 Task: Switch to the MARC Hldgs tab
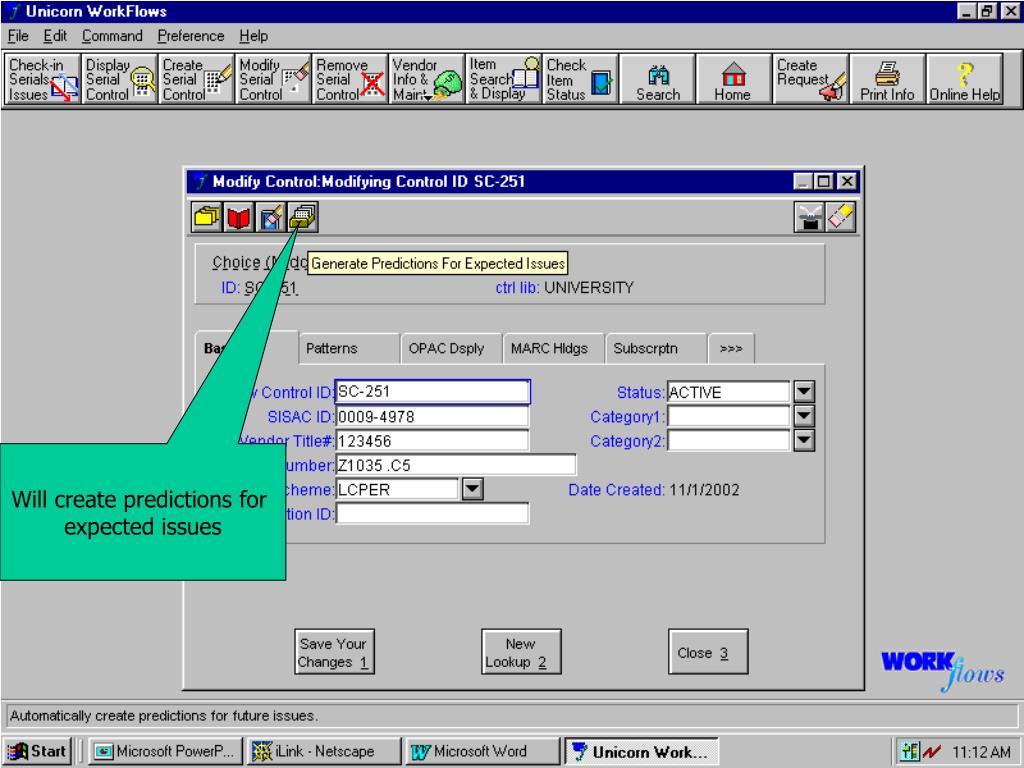click(x=554, y=348)
